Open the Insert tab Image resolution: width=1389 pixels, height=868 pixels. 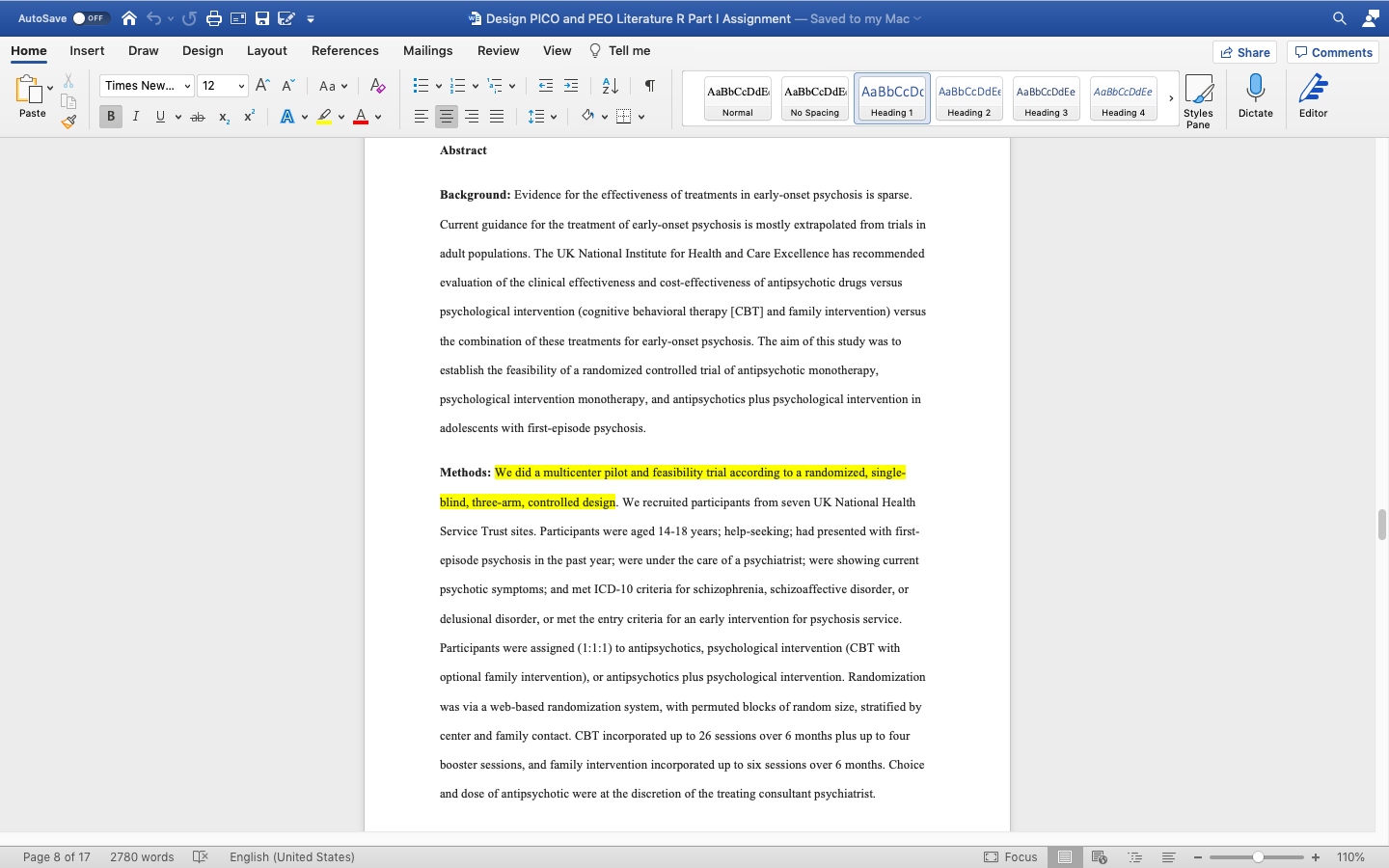[x=87, y=51]
